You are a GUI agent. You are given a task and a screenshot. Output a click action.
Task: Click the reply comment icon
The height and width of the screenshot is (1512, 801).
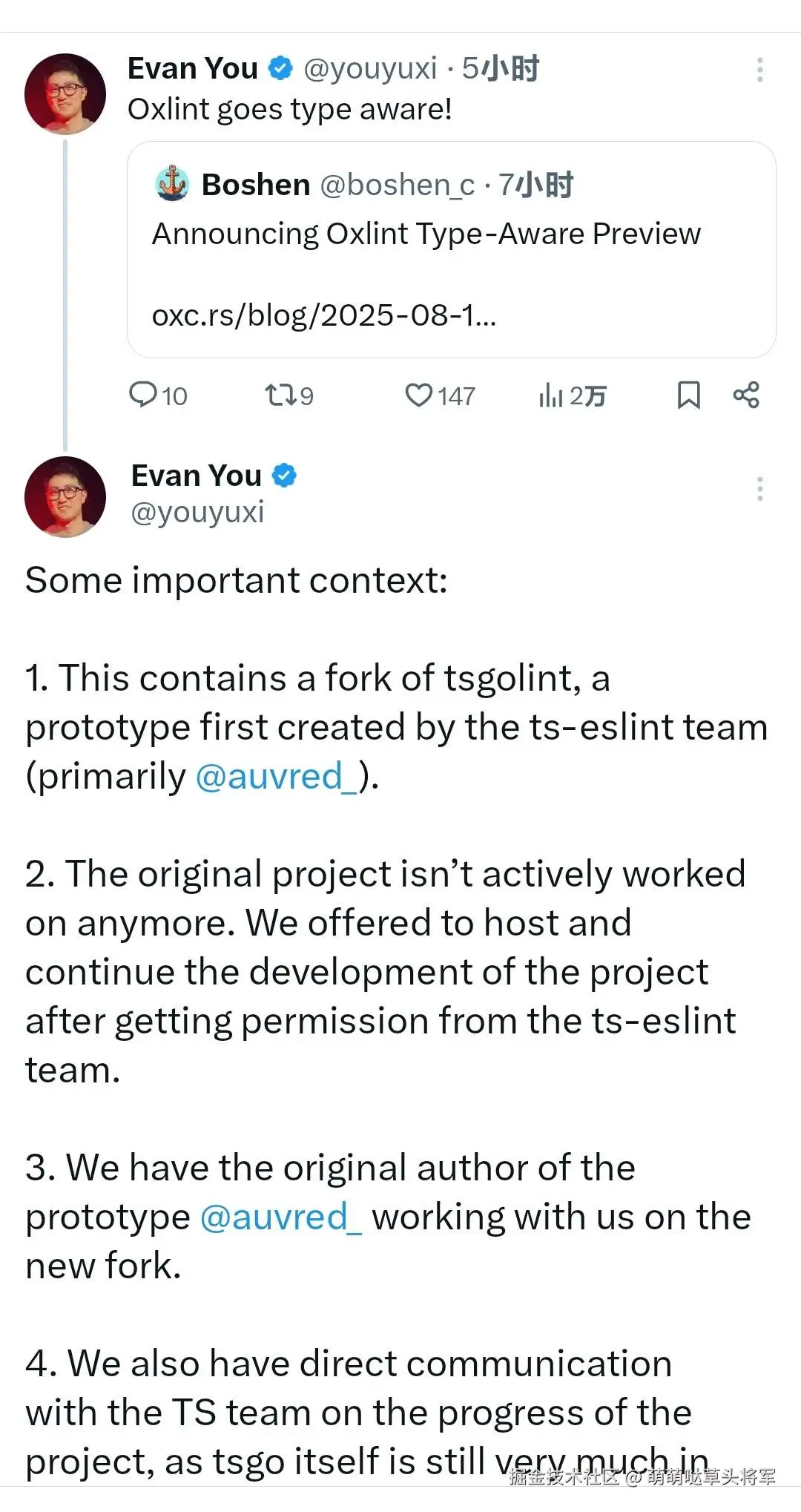coord(142,395)
